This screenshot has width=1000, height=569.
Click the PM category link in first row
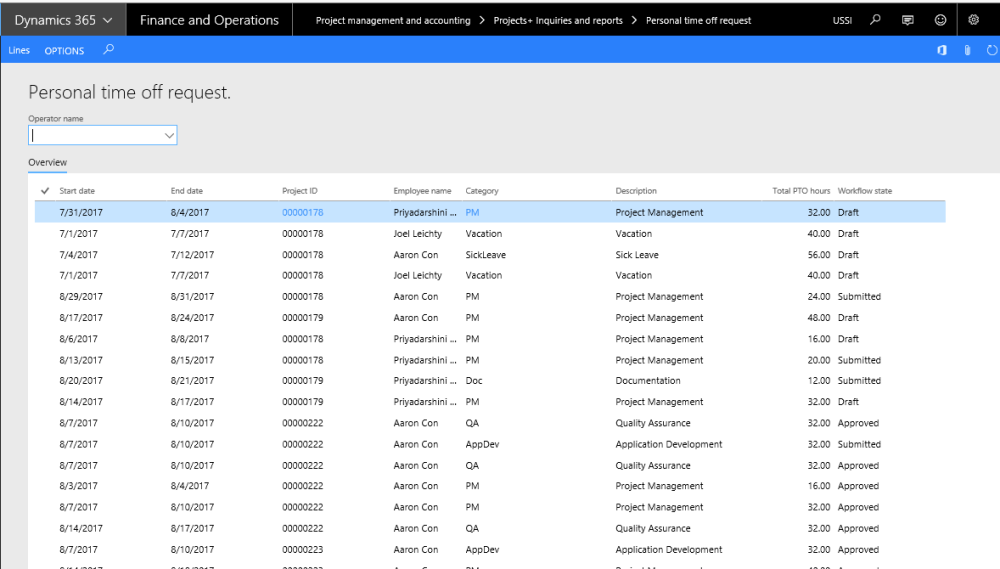pyautogui.click(x=473, y=212)
